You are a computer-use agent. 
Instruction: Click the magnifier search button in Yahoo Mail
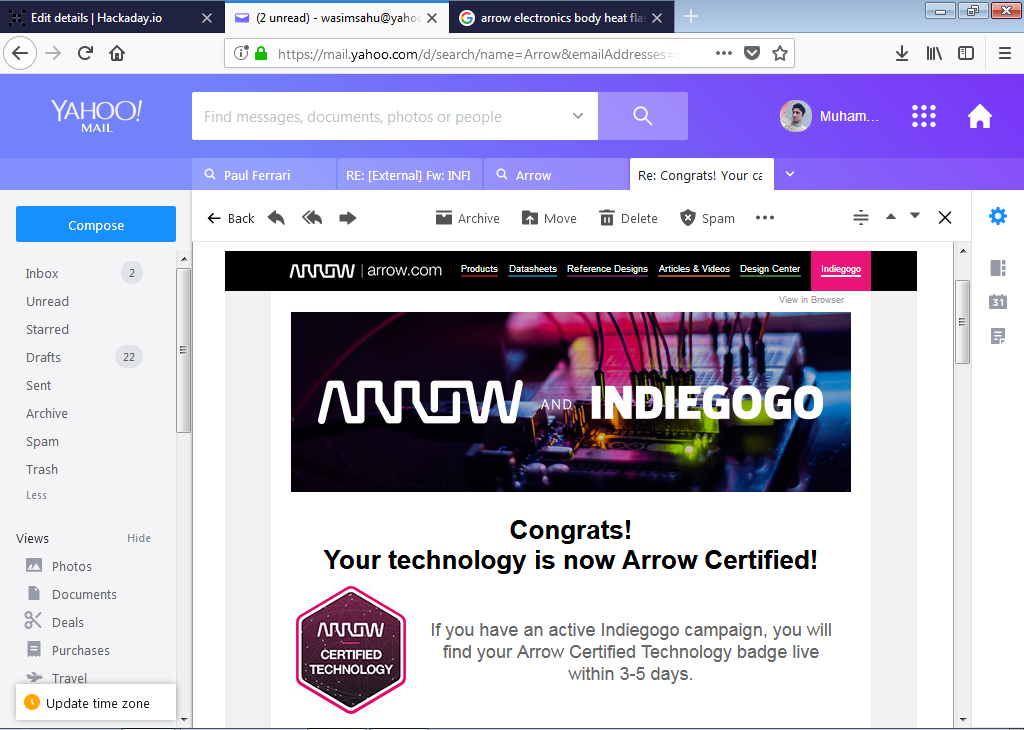643,116
